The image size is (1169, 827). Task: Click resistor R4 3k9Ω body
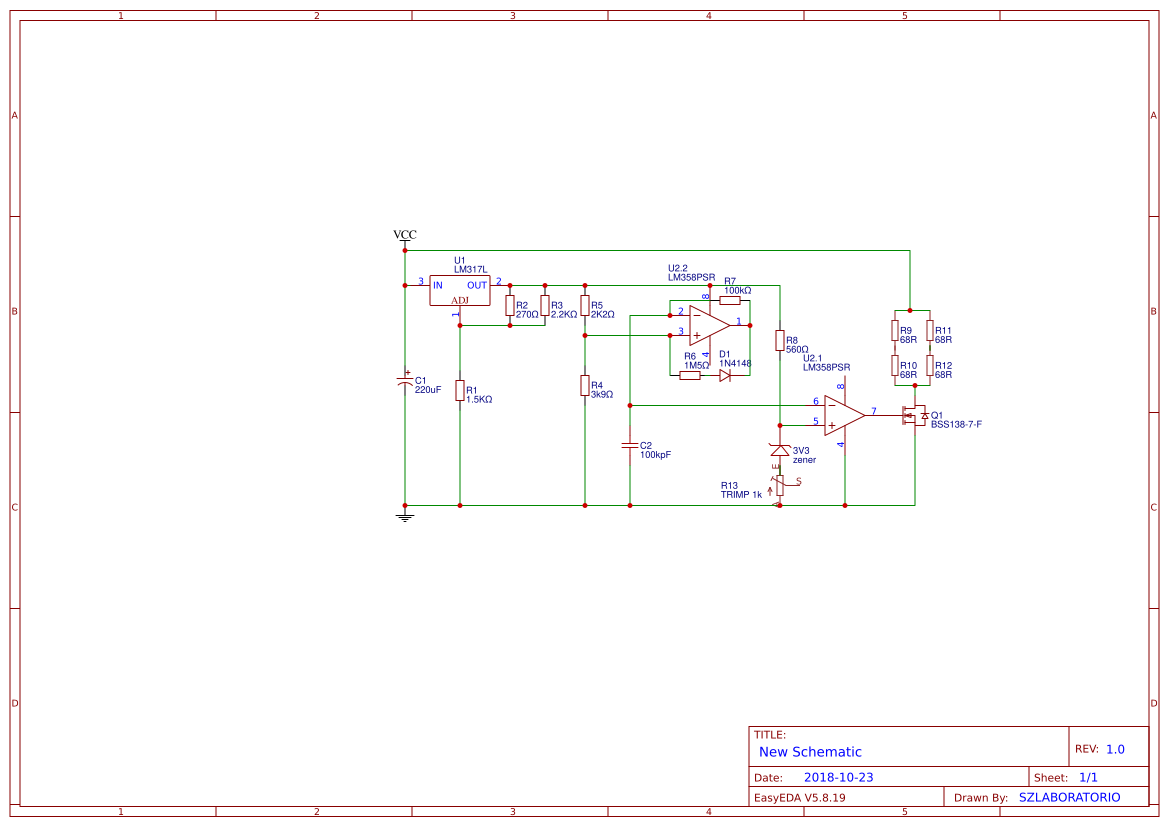point(584,385)
